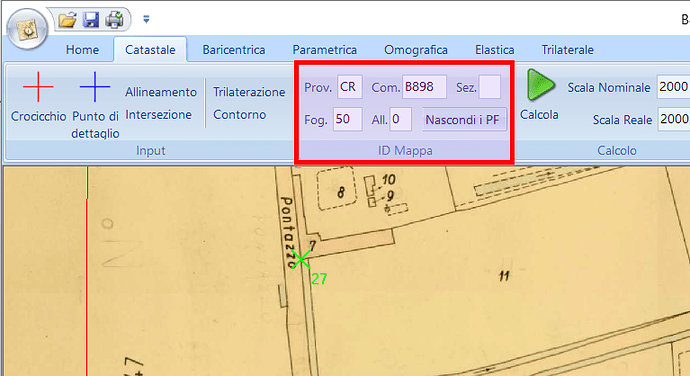Screen dimensions: 690x376
Task: Go to the Trilaterale tab
Action: tap(567, 50)
